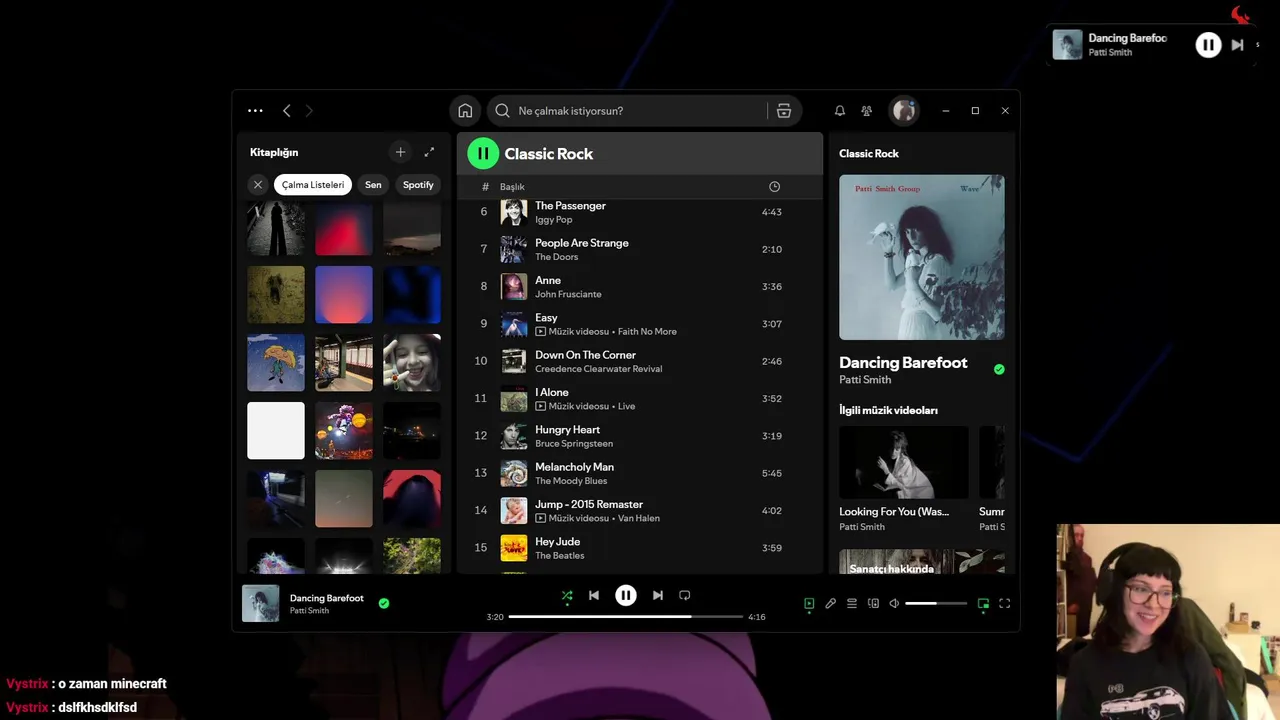This screenshot has width=1280, height=720.
Task: Pause the Classic Rock playlist with the green button
Action: coord(483,153)
